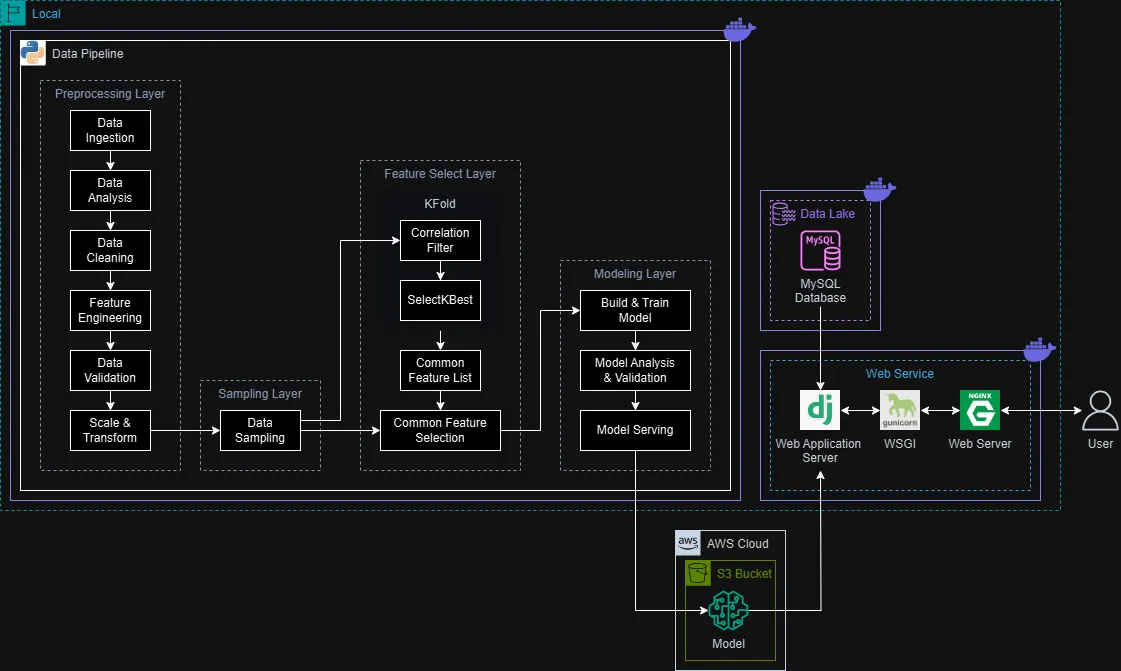The image size is (1121, 671).
Task: Click the Docker whale above Data Pipeline
Action: [739, 30]
